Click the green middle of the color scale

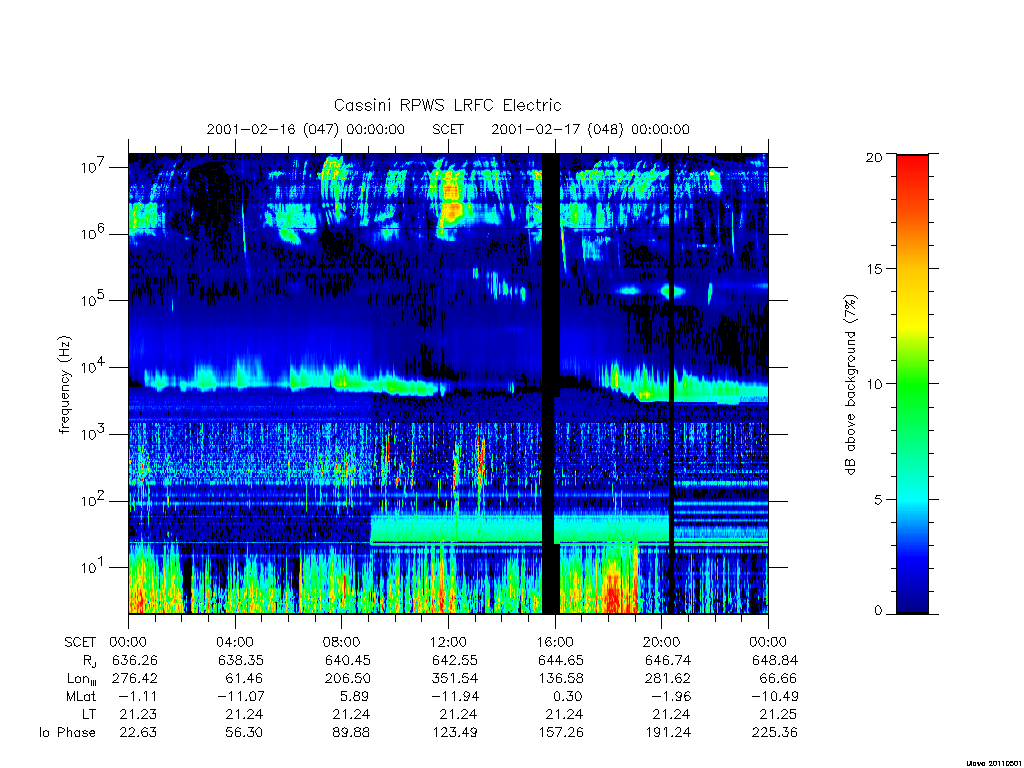[912, 385]
